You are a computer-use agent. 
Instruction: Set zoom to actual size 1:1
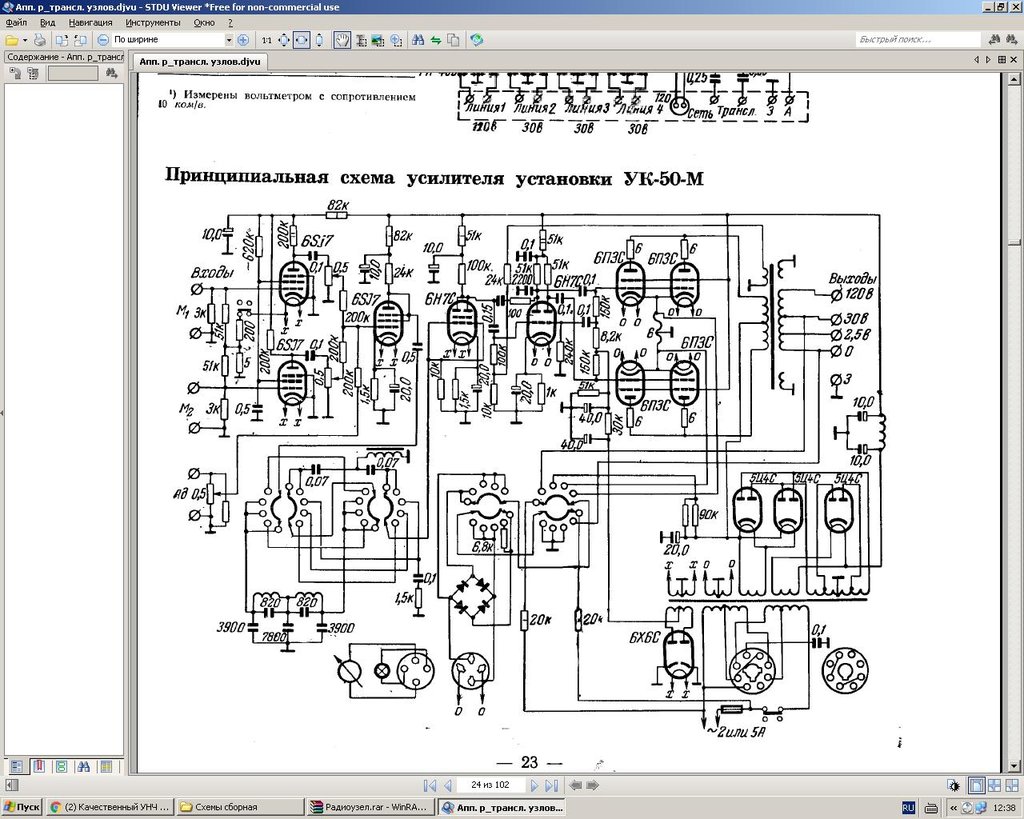click(266, 40)
